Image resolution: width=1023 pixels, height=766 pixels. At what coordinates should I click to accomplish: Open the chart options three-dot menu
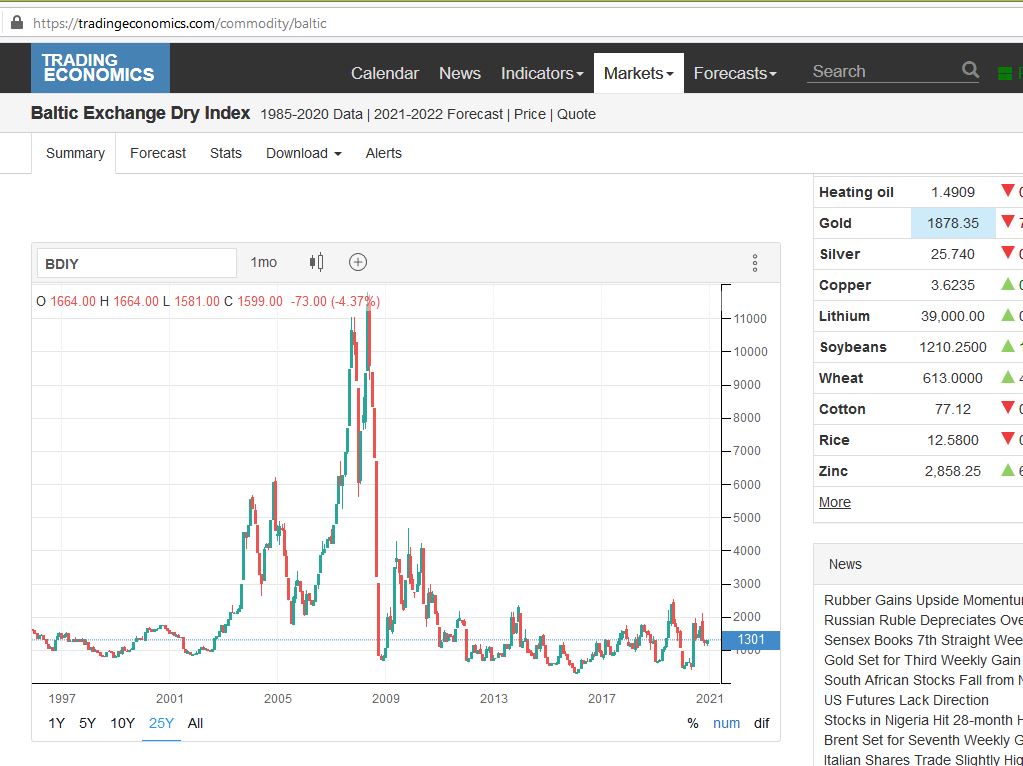coord(755,261)
